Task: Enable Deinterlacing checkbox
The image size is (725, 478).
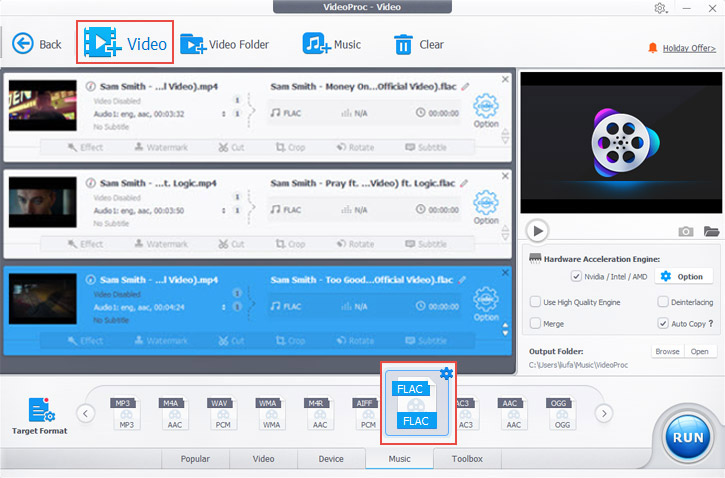Action: pos(663,302)
